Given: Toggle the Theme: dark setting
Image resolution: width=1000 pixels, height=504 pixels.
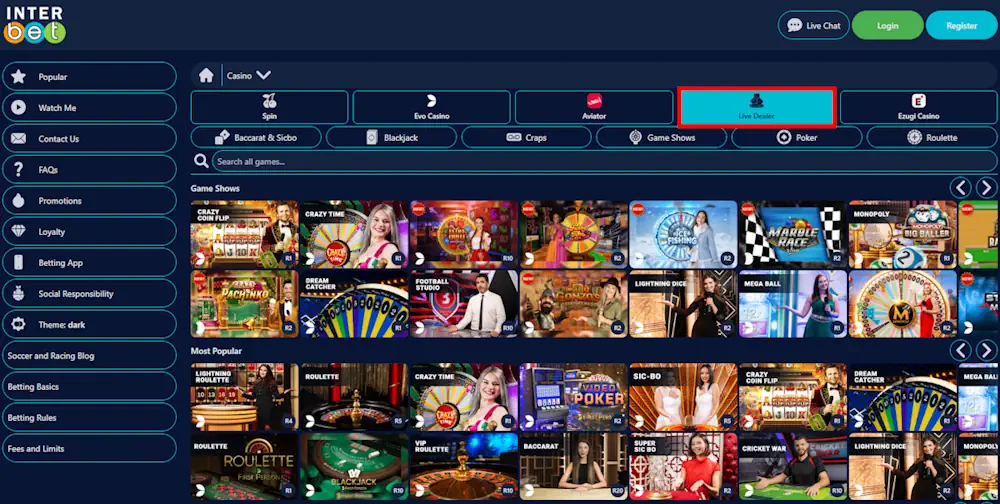Looking at the screenshot, I should [x=89, y=324].
